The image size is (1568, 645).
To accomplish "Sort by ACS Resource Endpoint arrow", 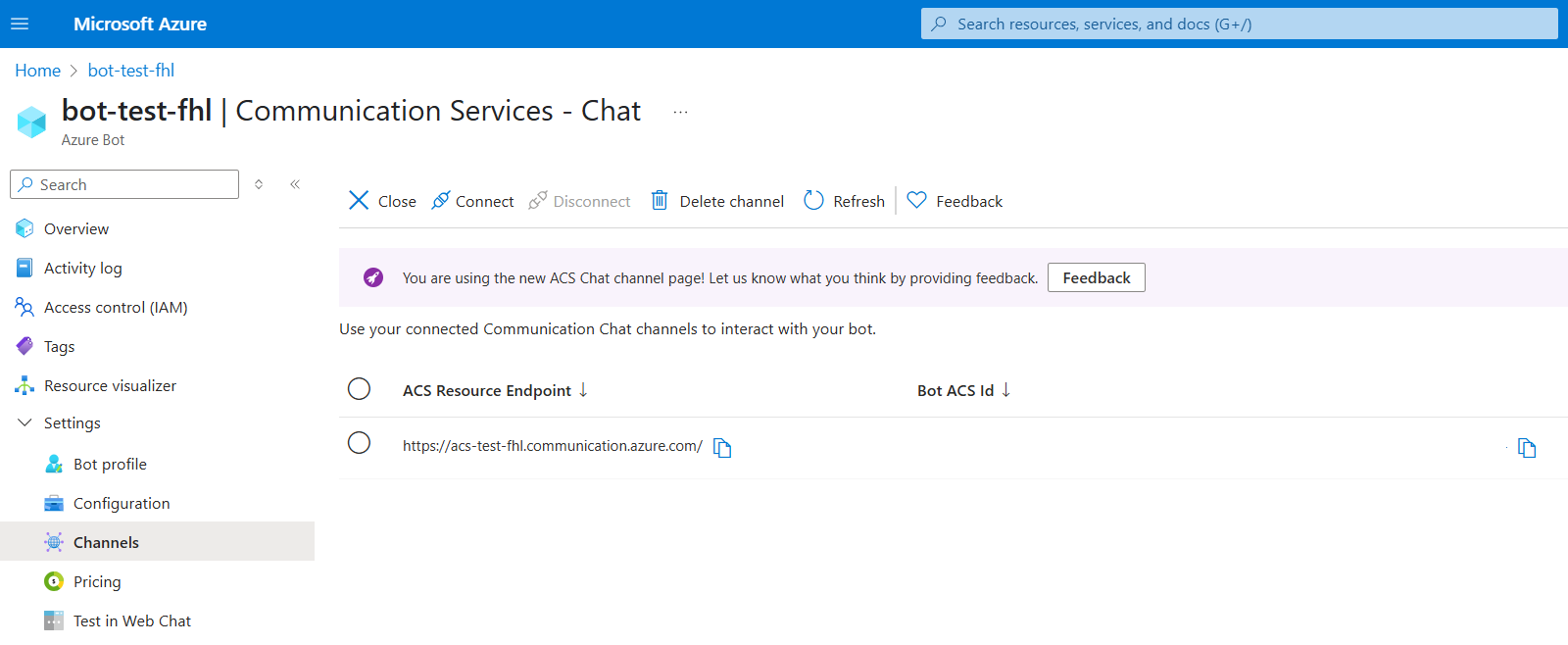I will (x=583, y=390).
